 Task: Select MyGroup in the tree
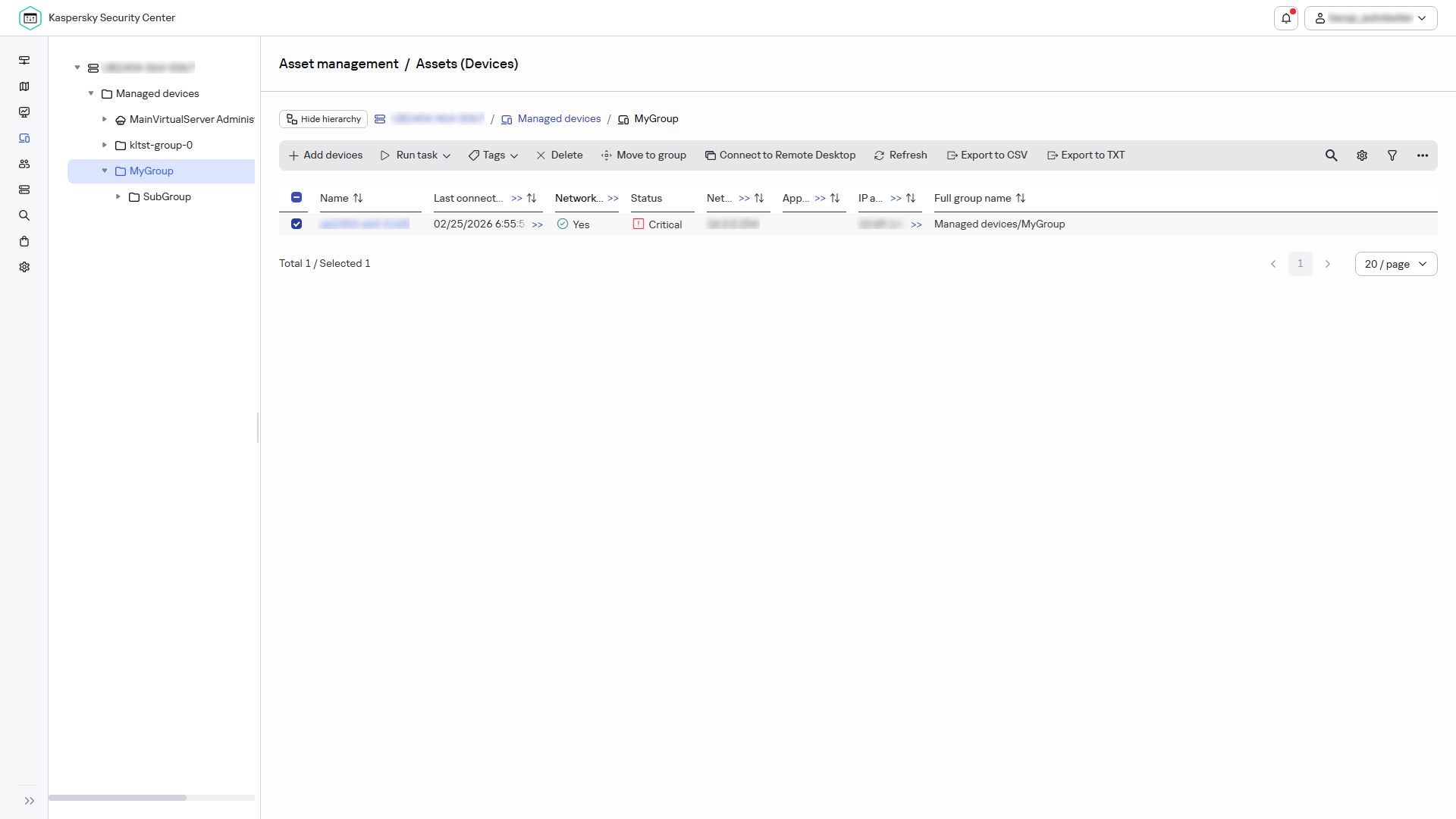pyautogui.click(x=161, y=171)
